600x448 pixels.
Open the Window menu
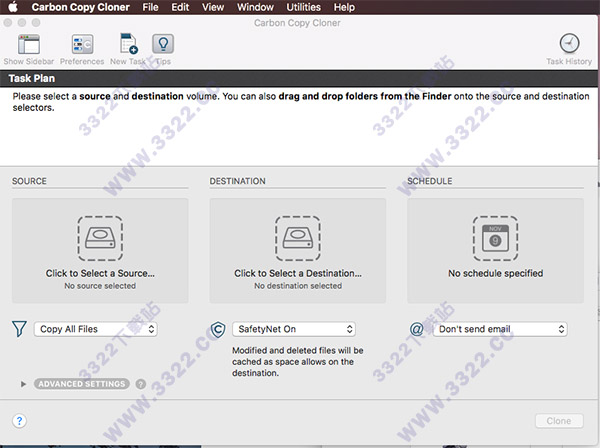point(255,7)
